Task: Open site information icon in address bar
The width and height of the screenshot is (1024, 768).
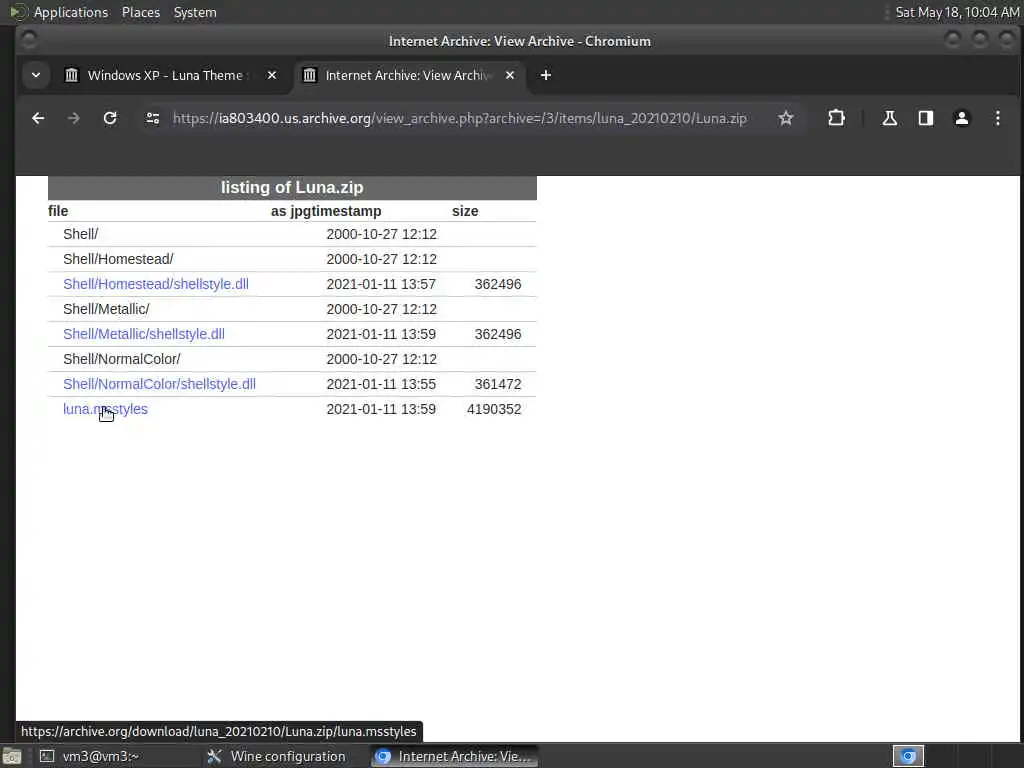Action: [x=153, y=118]
